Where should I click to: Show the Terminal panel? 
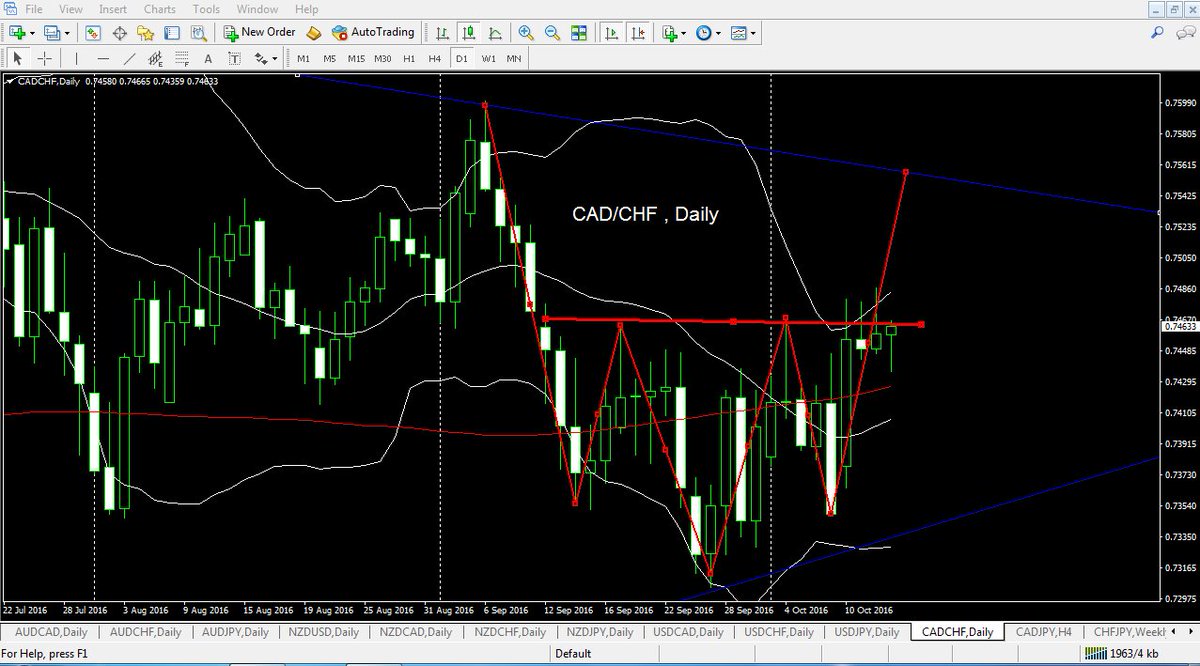click(172, 33)
